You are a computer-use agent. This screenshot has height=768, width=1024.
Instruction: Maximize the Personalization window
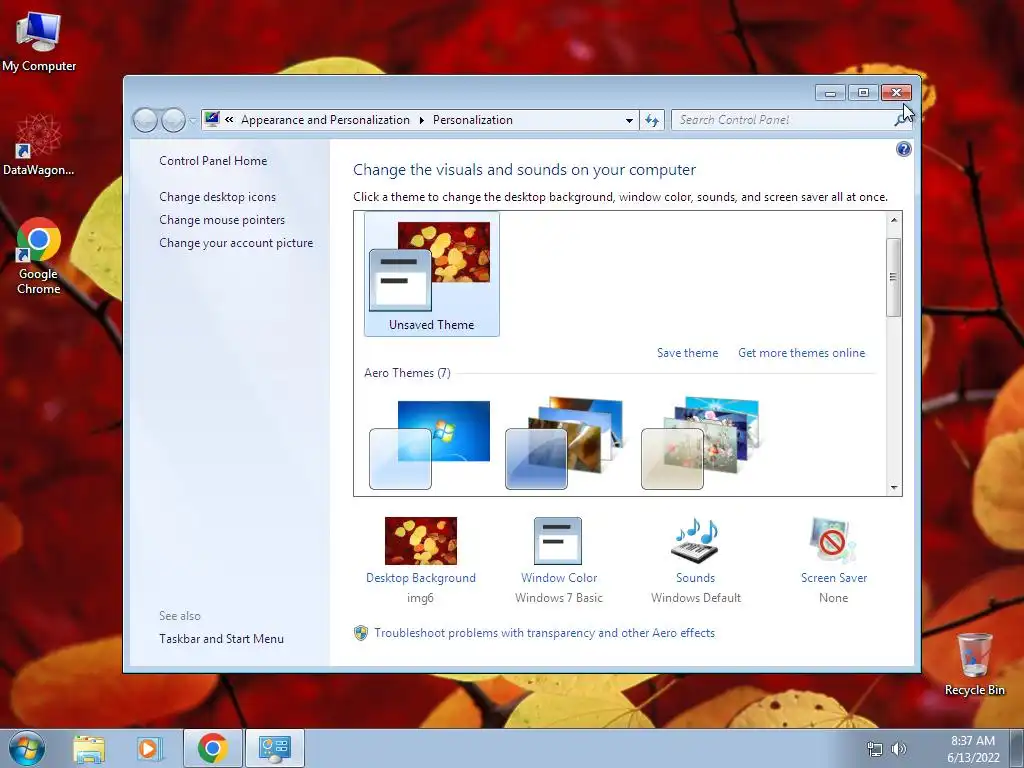[863, 93]
